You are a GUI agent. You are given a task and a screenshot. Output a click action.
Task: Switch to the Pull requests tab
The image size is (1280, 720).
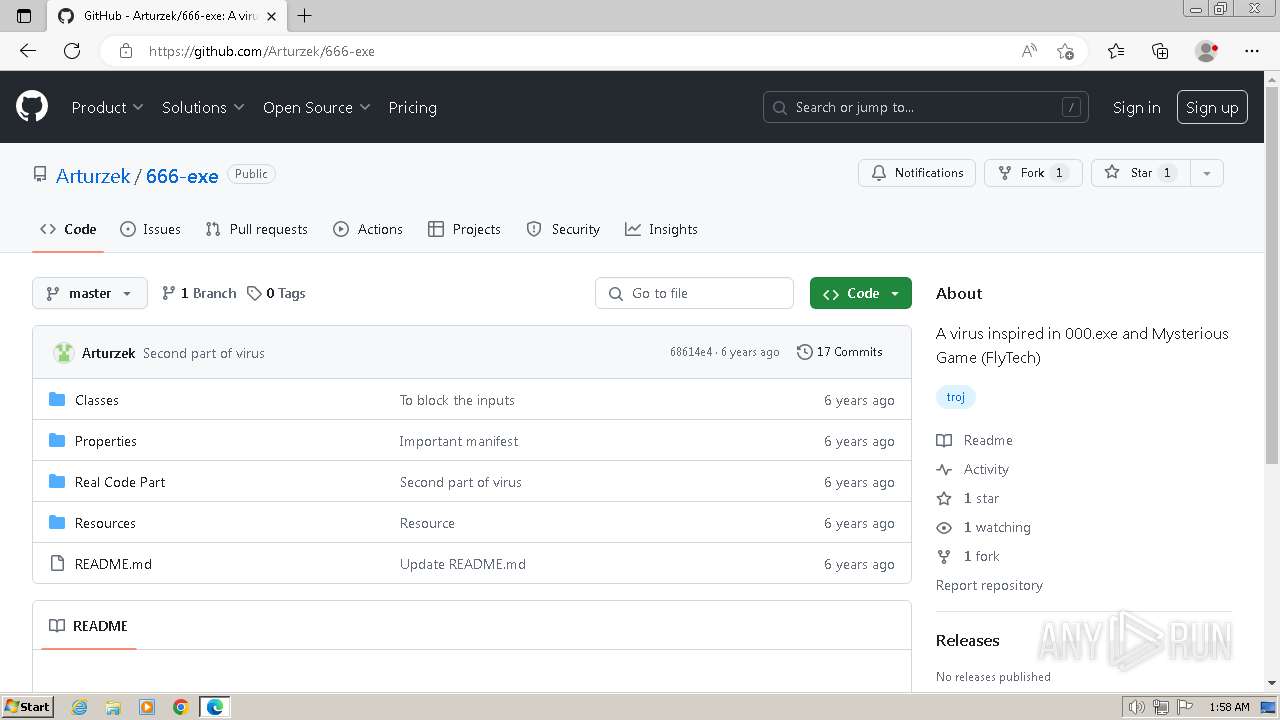coord(257,229)
